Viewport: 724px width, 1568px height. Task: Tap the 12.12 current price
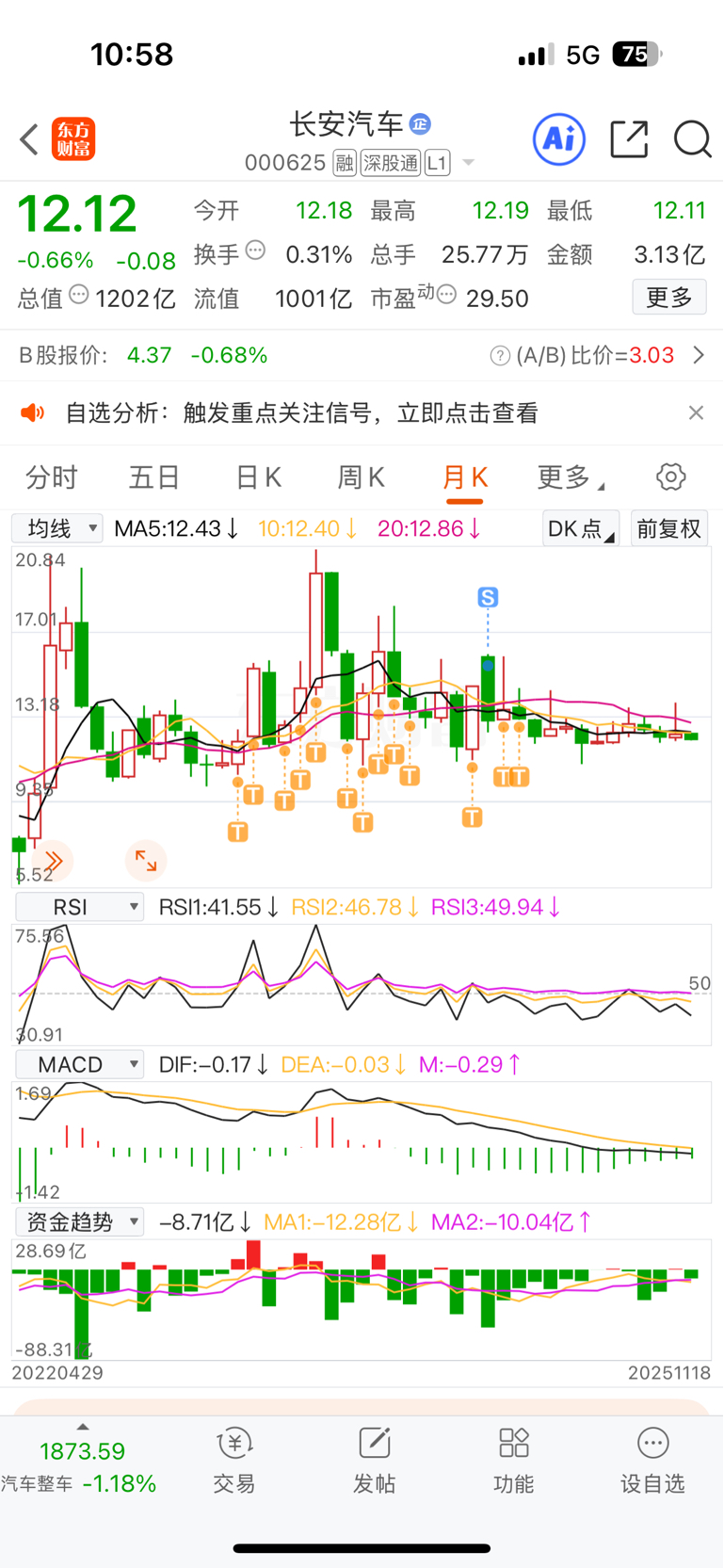77,214
